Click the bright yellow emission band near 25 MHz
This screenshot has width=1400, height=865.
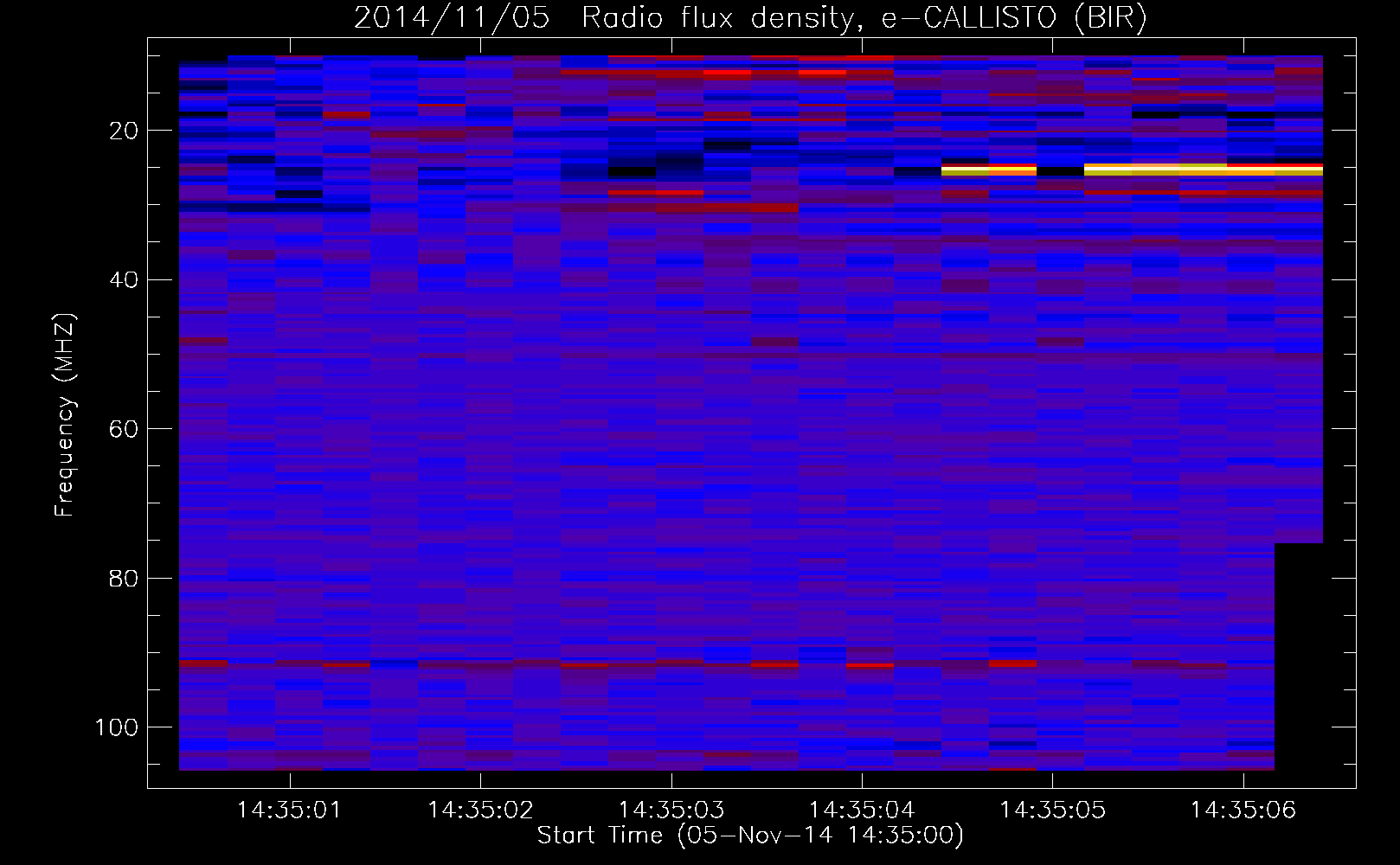(1203, 170)
